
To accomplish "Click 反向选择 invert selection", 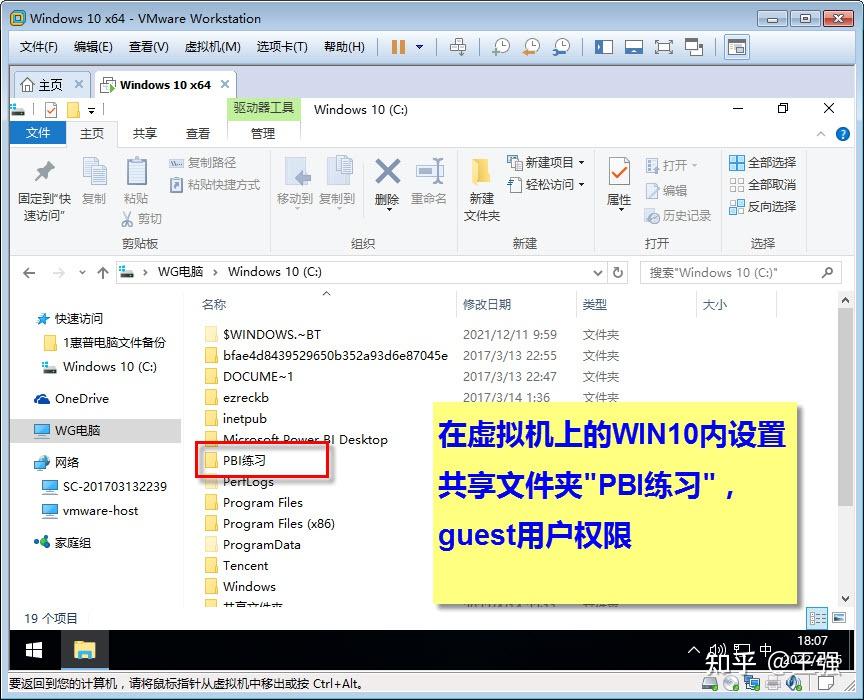I will pyautogui.click(x=763, y=207).
